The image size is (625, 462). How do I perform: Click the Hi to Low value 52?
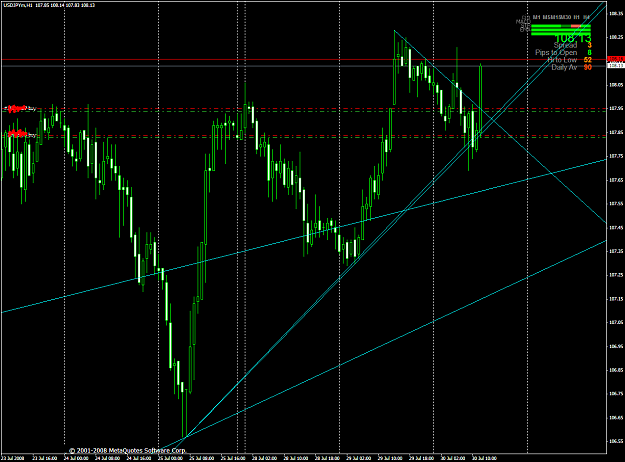point(588,60)
